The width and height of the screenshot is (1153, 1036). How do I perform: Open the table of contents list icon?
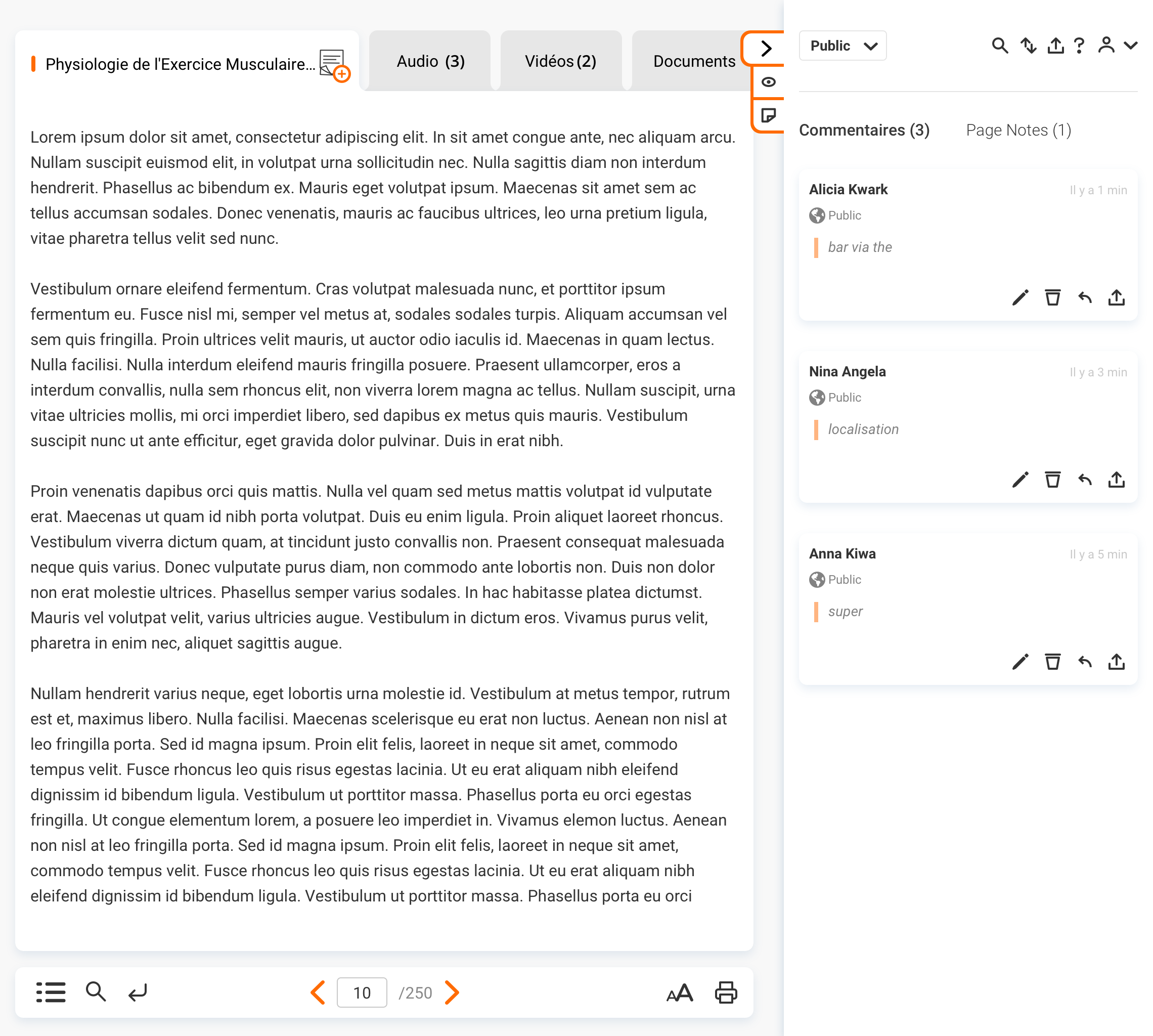(51, 992)
